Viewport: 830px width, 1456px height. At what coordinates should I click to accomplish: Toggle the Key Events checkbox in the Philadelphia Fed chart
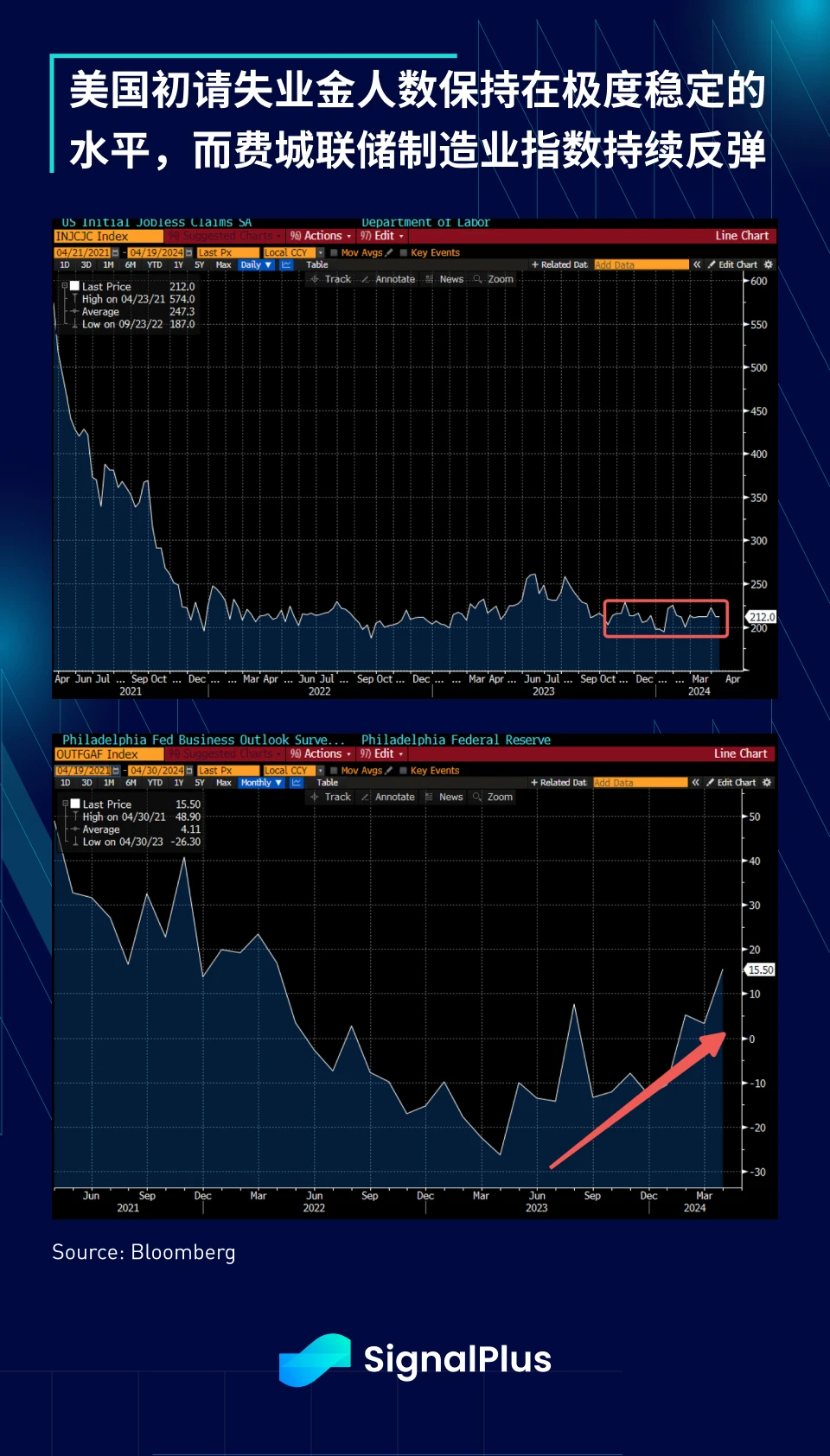pos(404,770)
